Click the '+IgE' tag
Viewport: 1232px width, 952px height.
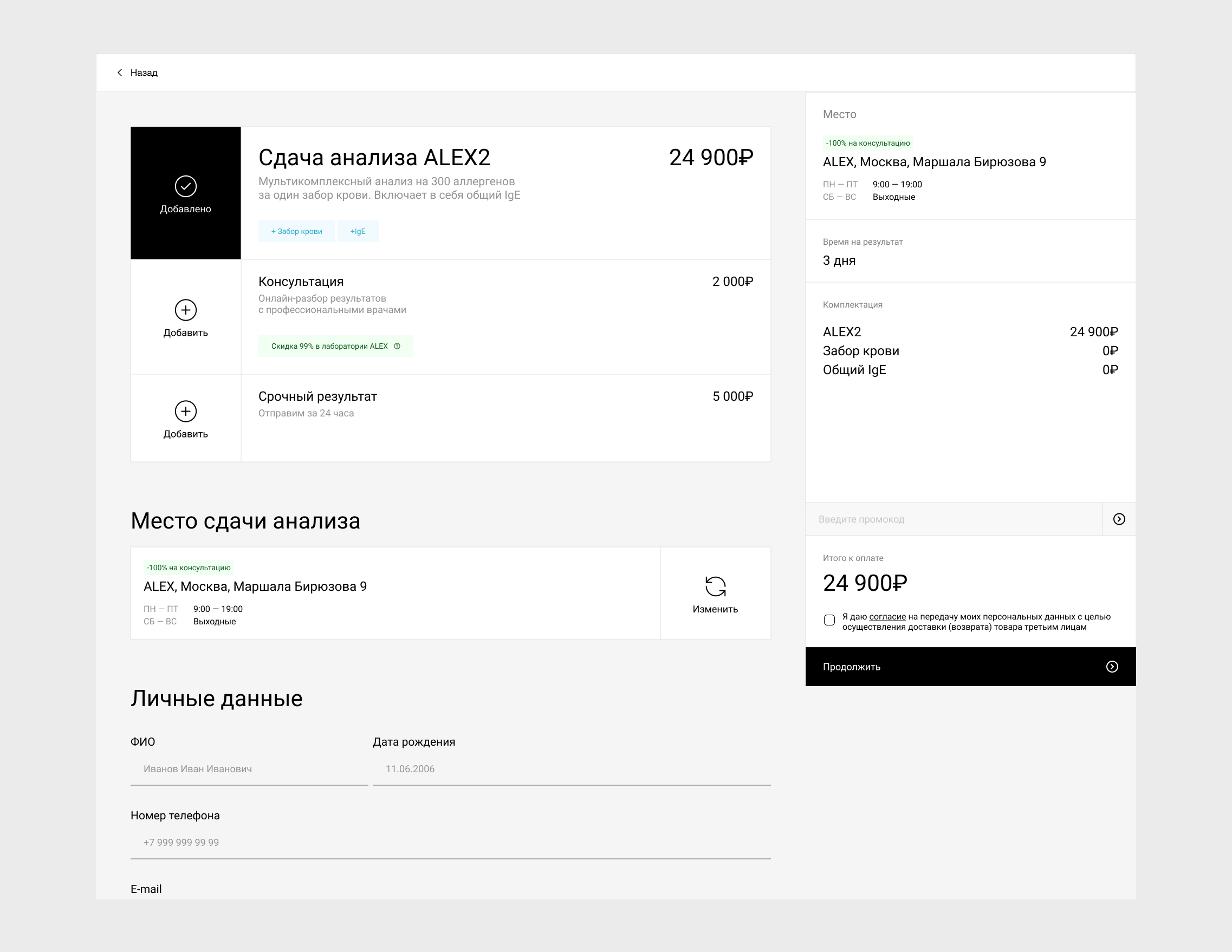(358, 231)
